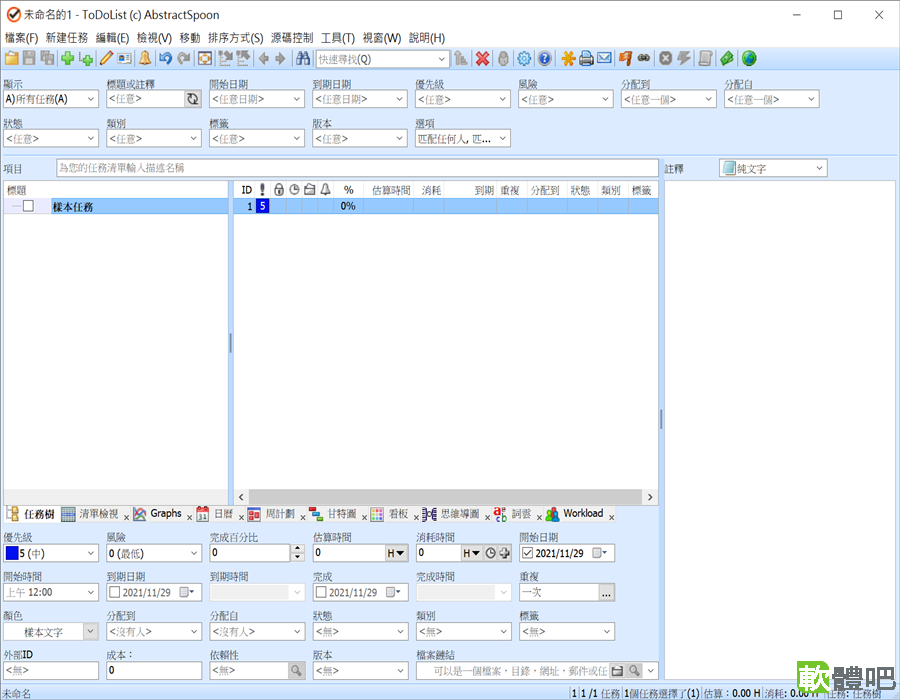The height and width of the screenshot is (700, 900).
Task: Open preferences with the blue gear icon
Action: pyautogui.click(x=524, y=59)
